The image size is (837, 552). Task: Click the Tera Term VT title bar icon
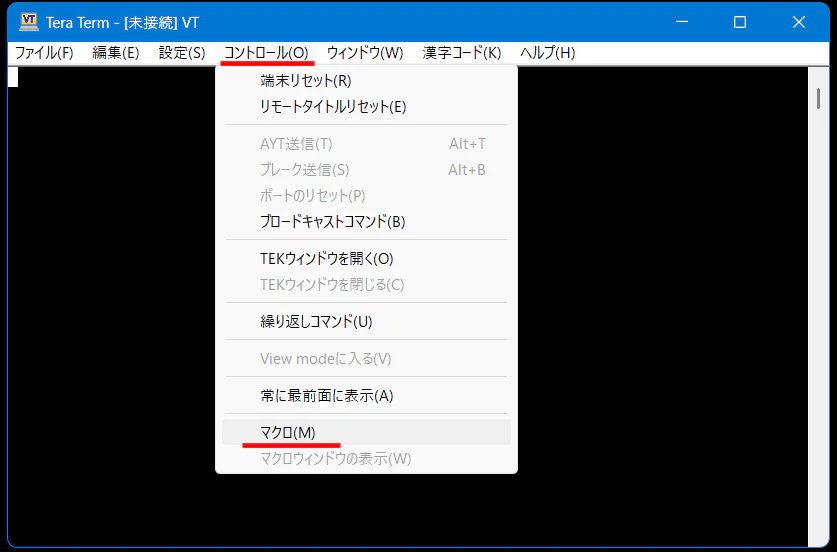28,22
